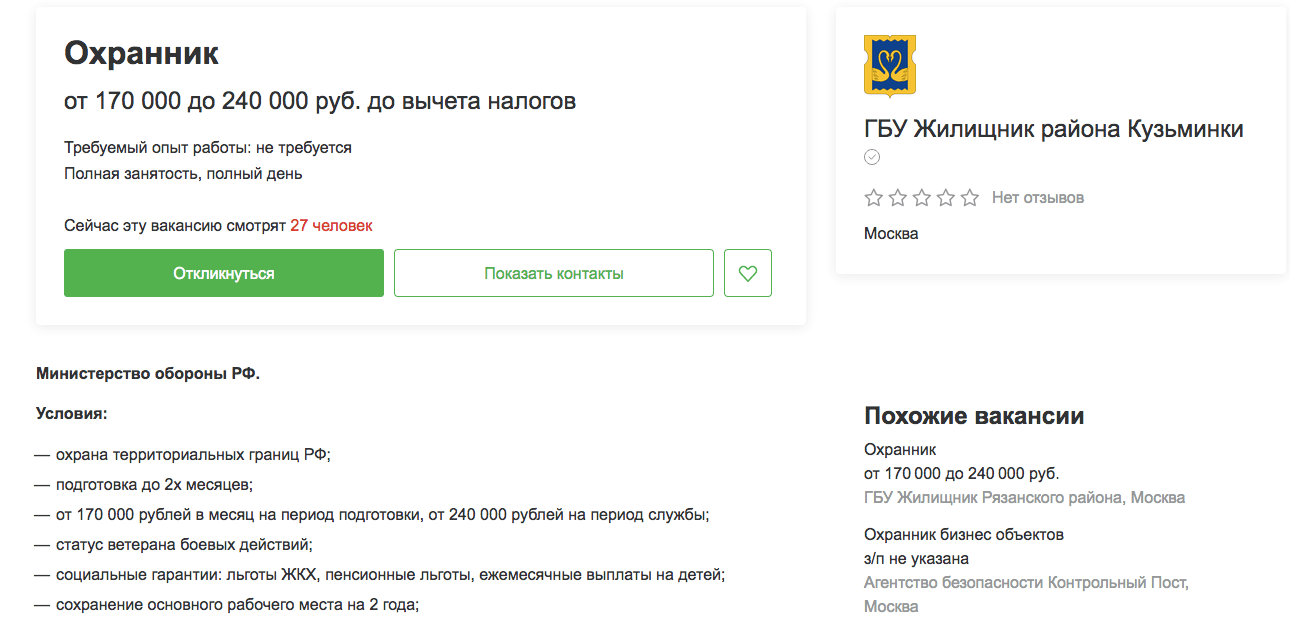The image size is (1290, 632).
Task: Click the first rating star
Action: 872,197
